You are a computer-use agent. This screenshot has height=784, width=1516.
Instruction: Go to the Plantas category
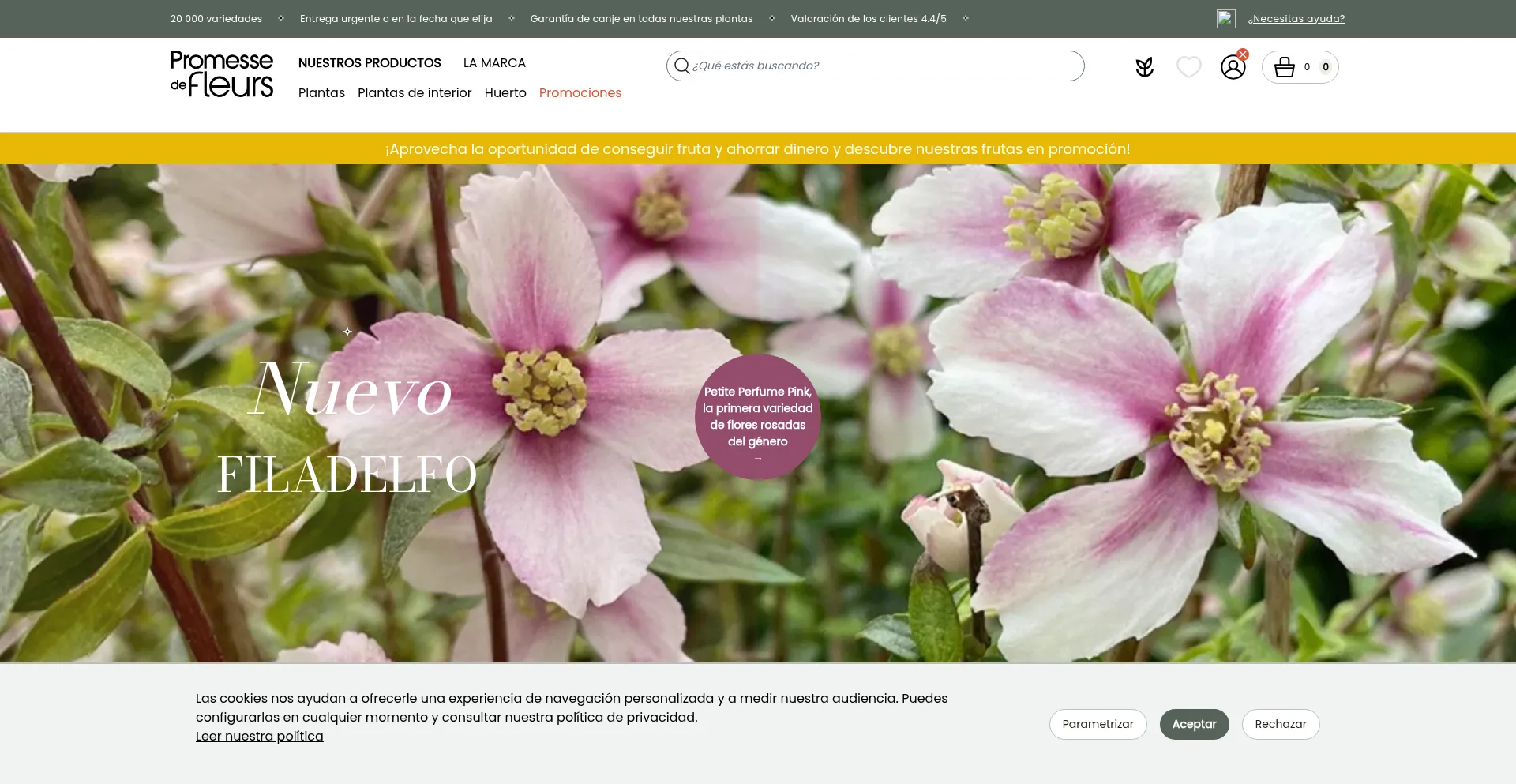point(321,93)
